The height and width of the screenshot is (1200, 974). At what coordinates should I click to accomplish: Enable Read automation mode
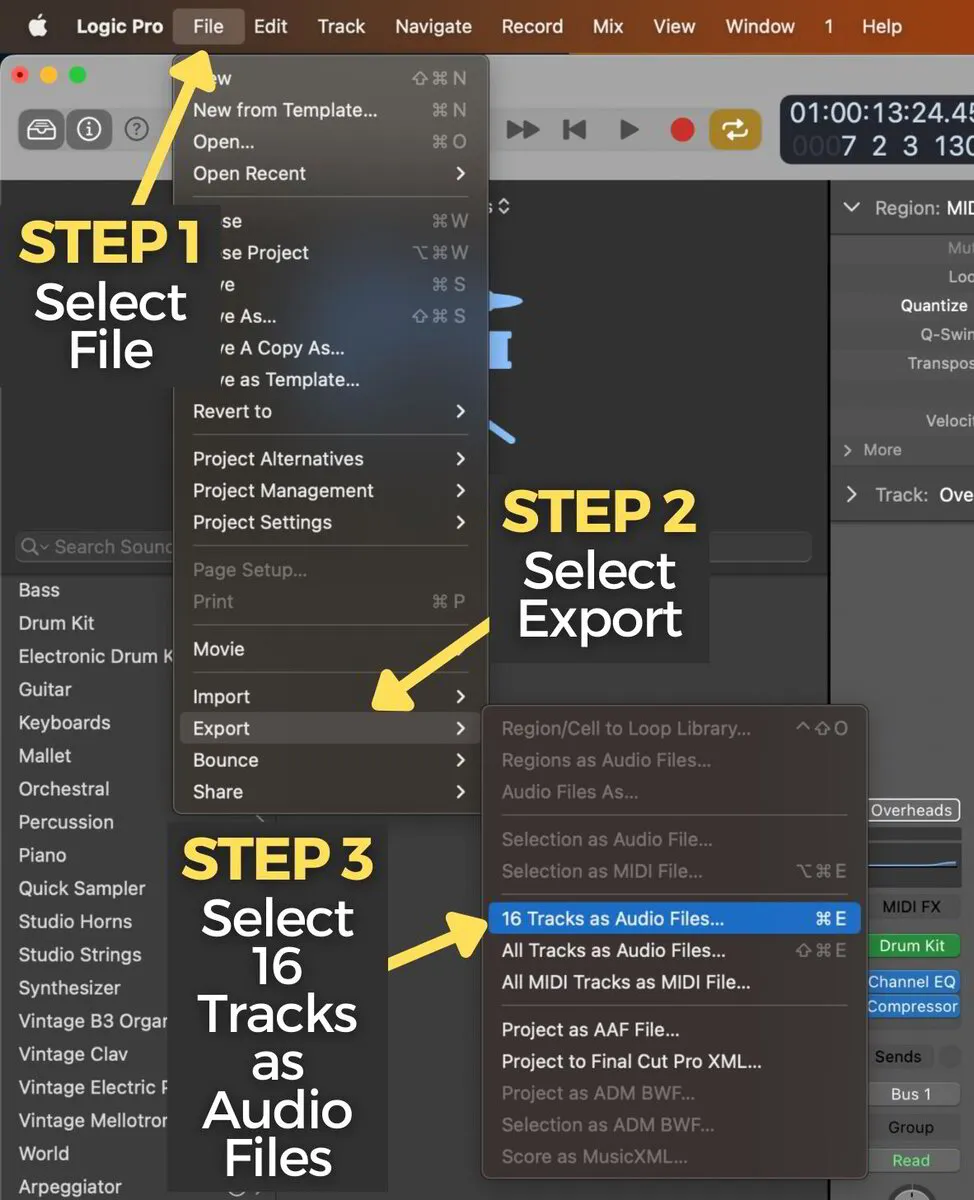912,1160
